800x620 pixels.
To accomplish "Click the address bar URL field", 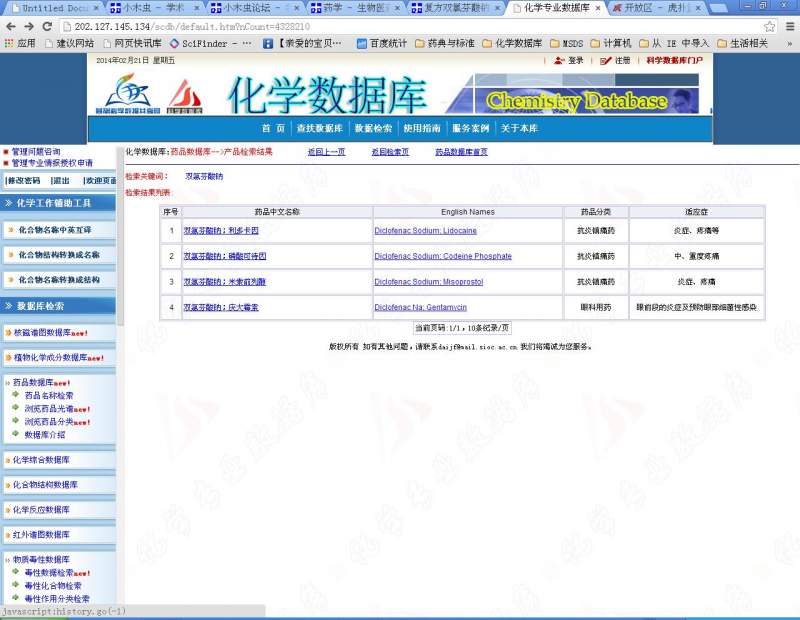I will point(408,26).
